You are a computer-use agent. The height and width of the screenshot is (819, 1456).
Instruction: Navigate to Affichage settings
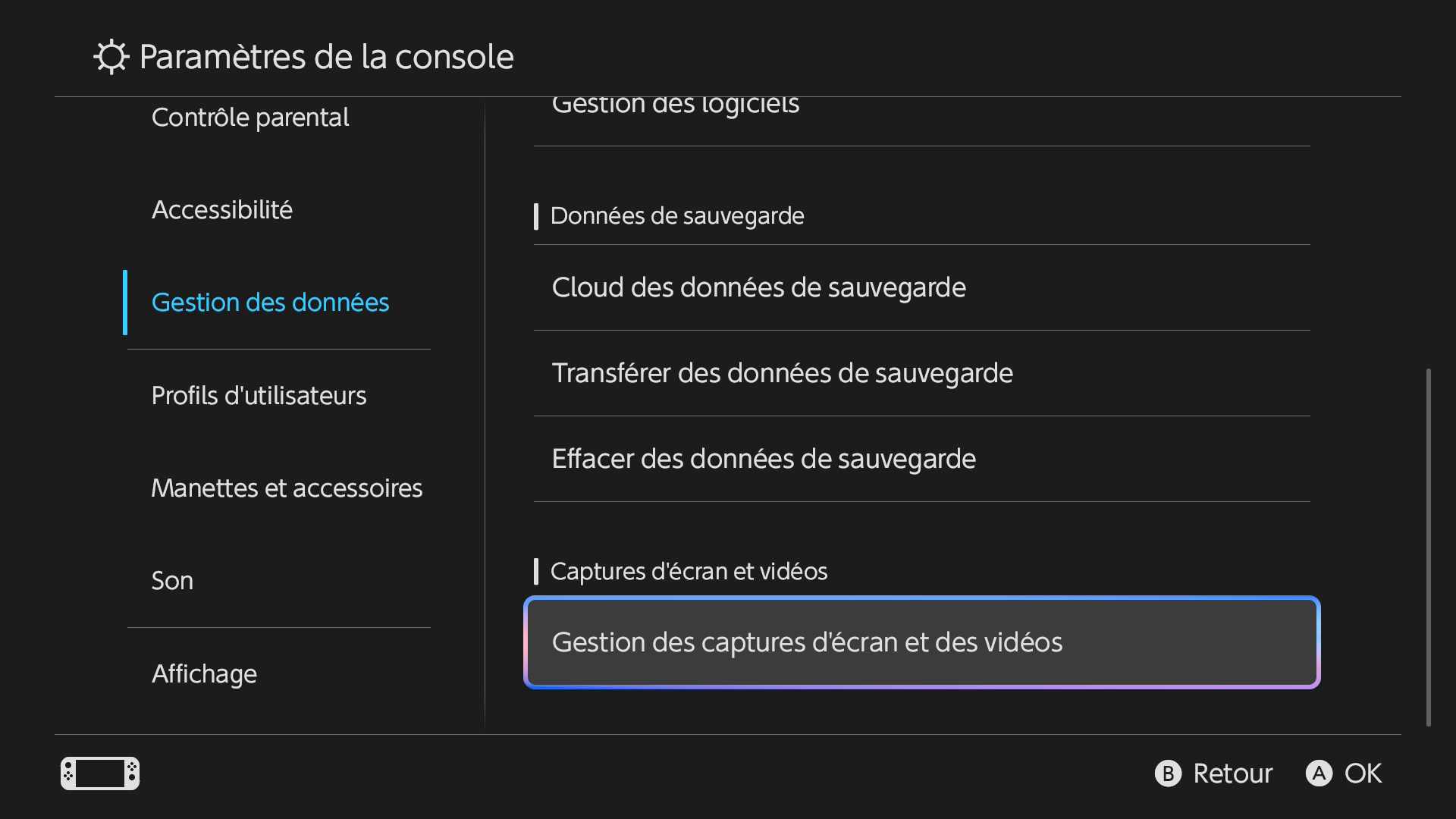[x=204, y=674]
